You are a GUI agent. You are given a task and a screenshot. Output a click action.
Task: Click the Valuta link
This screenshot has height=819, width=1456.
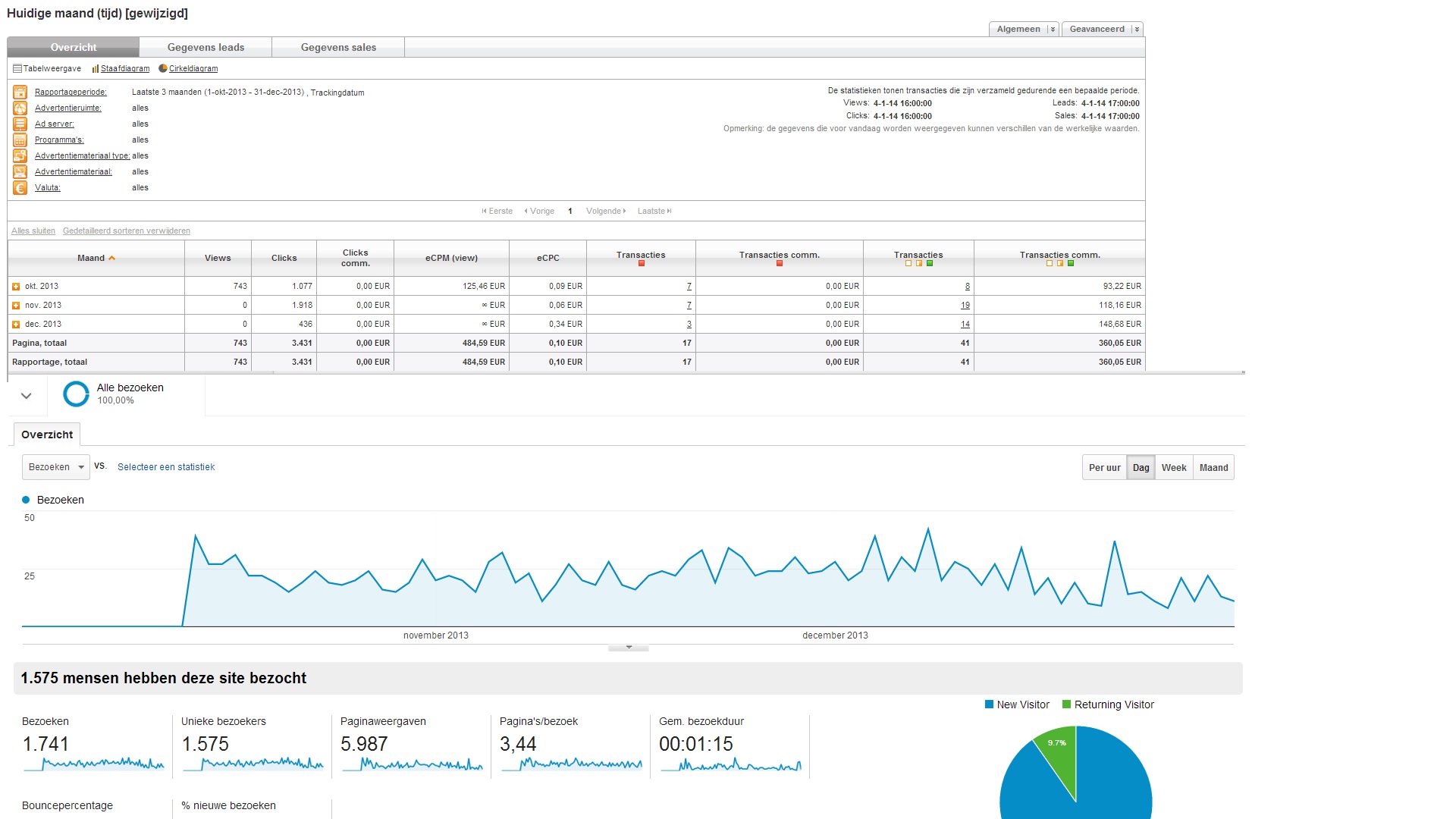click(x=48, y=188)
